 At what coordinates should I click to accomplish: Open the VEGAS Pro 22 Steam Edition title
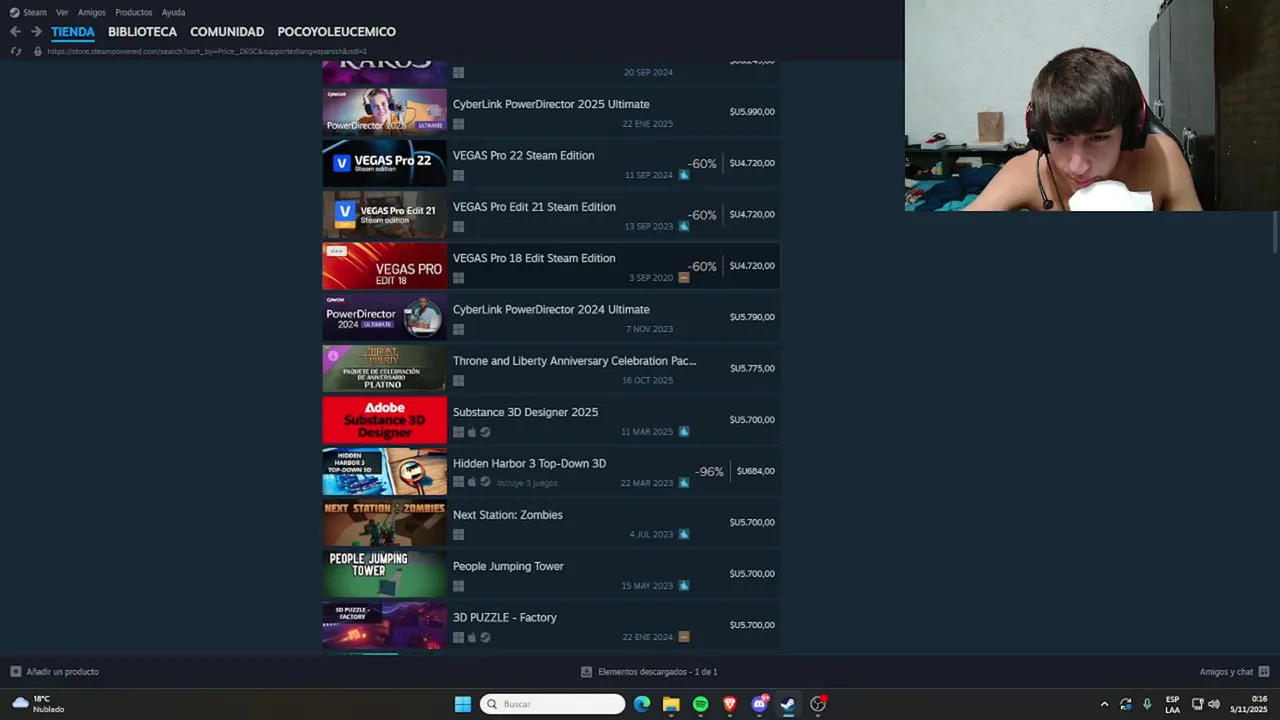(523, 156)
